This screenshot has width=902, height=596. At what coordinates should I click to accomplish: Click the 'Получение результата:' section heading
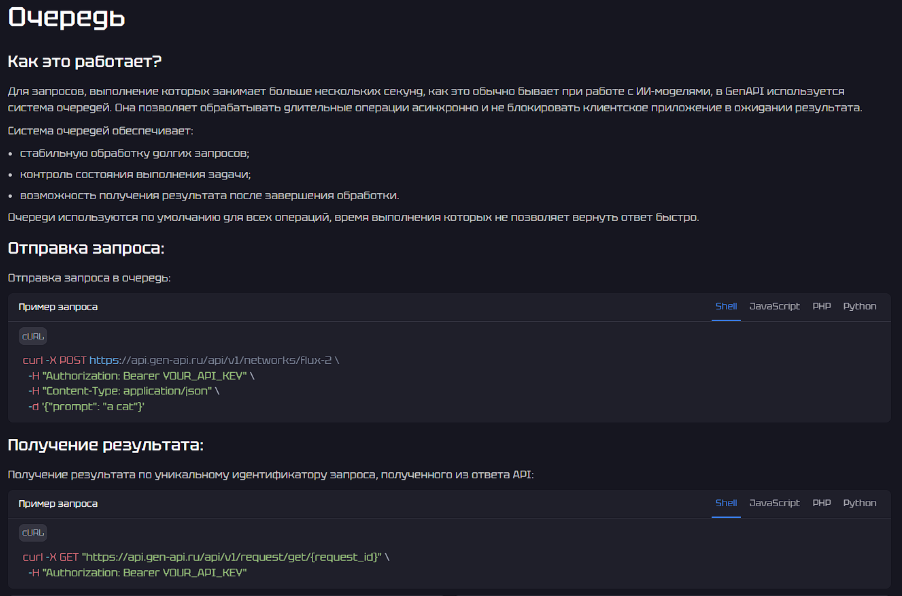[x=105, y=445]
